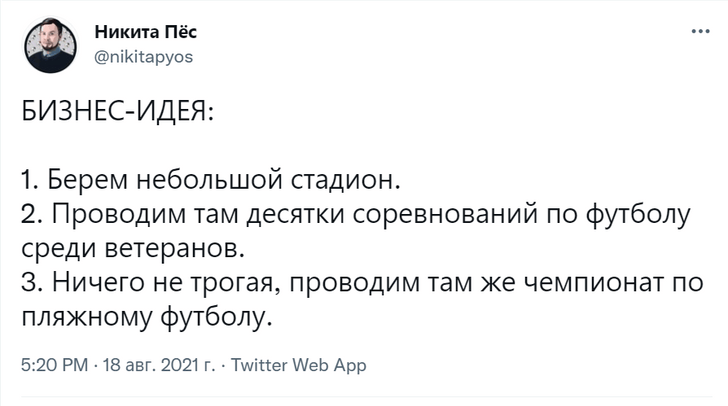Click the list number '1.' in the tweet
The height and width of the screenshot is (406, 728).
coord(28,181)
